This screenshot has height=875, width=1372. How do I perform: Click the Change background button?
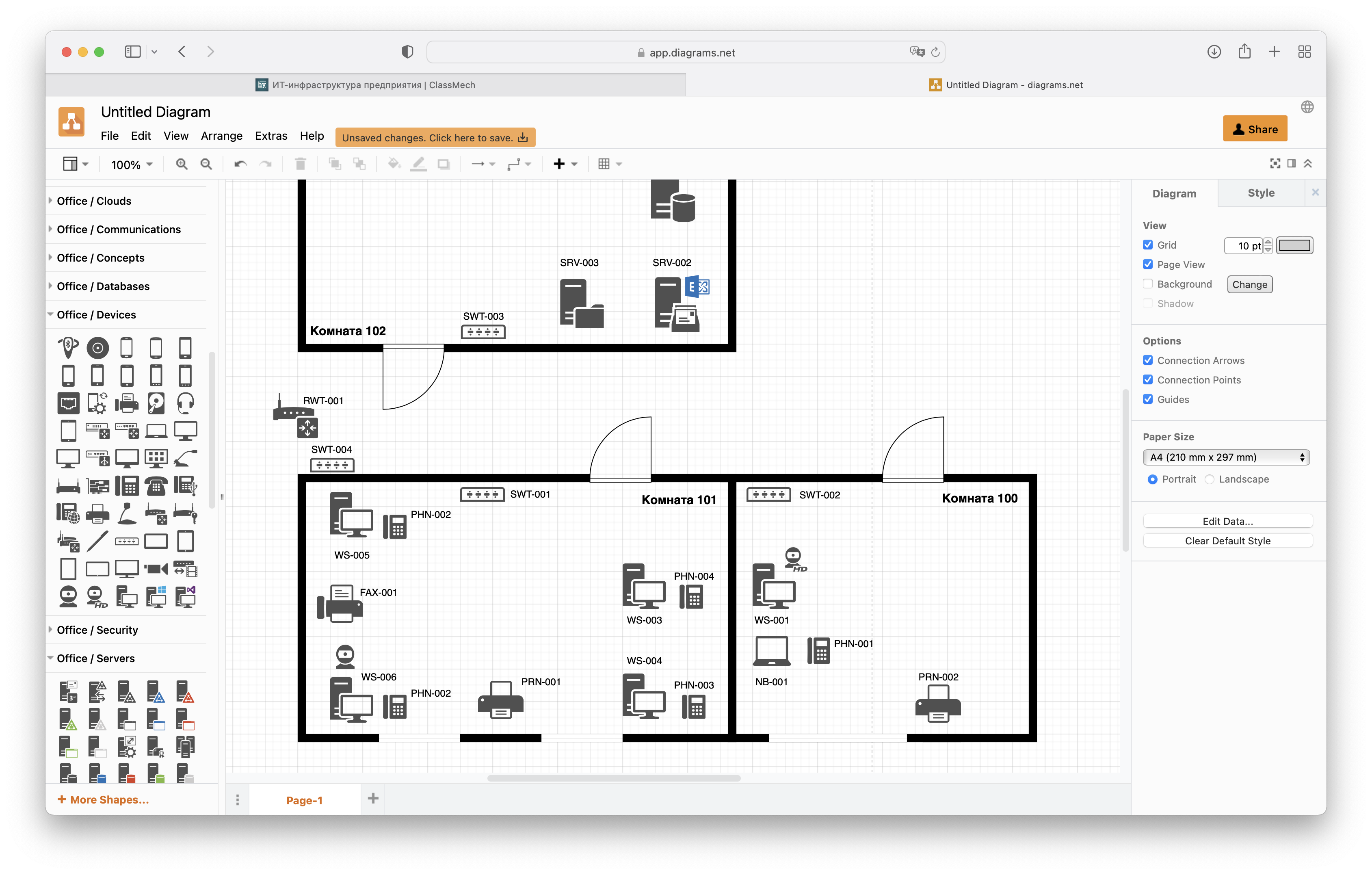click(1249, 284)
